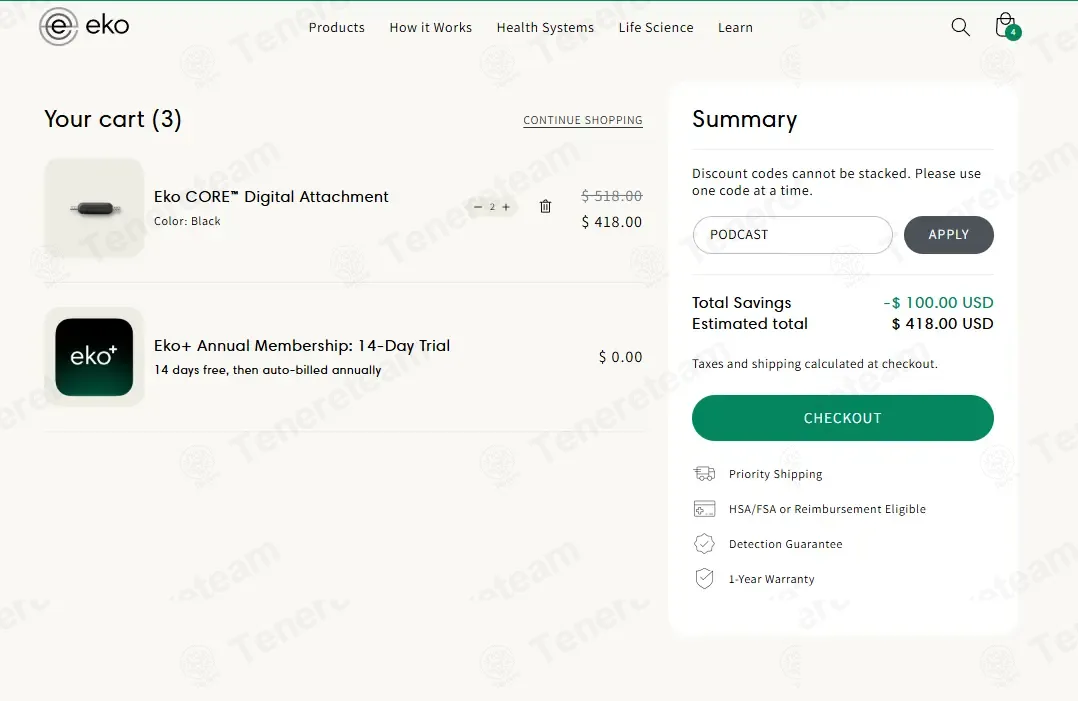Follow the Continue Shopping link
Screen dimensions: 1078x701
click(x=583, y=120)
